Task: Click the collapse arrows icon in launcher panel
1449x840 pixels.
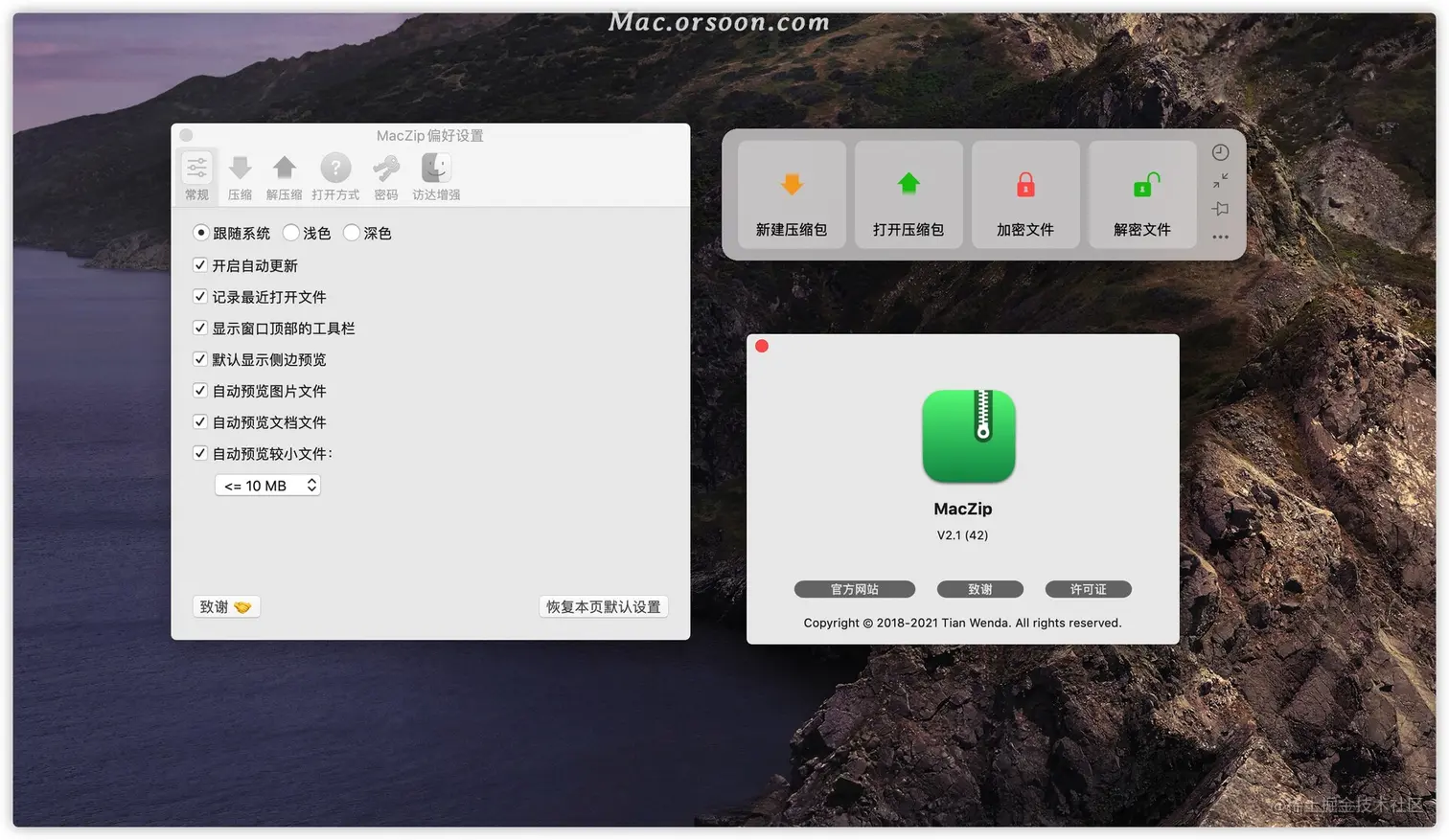Action: [x=1220, y=180]
